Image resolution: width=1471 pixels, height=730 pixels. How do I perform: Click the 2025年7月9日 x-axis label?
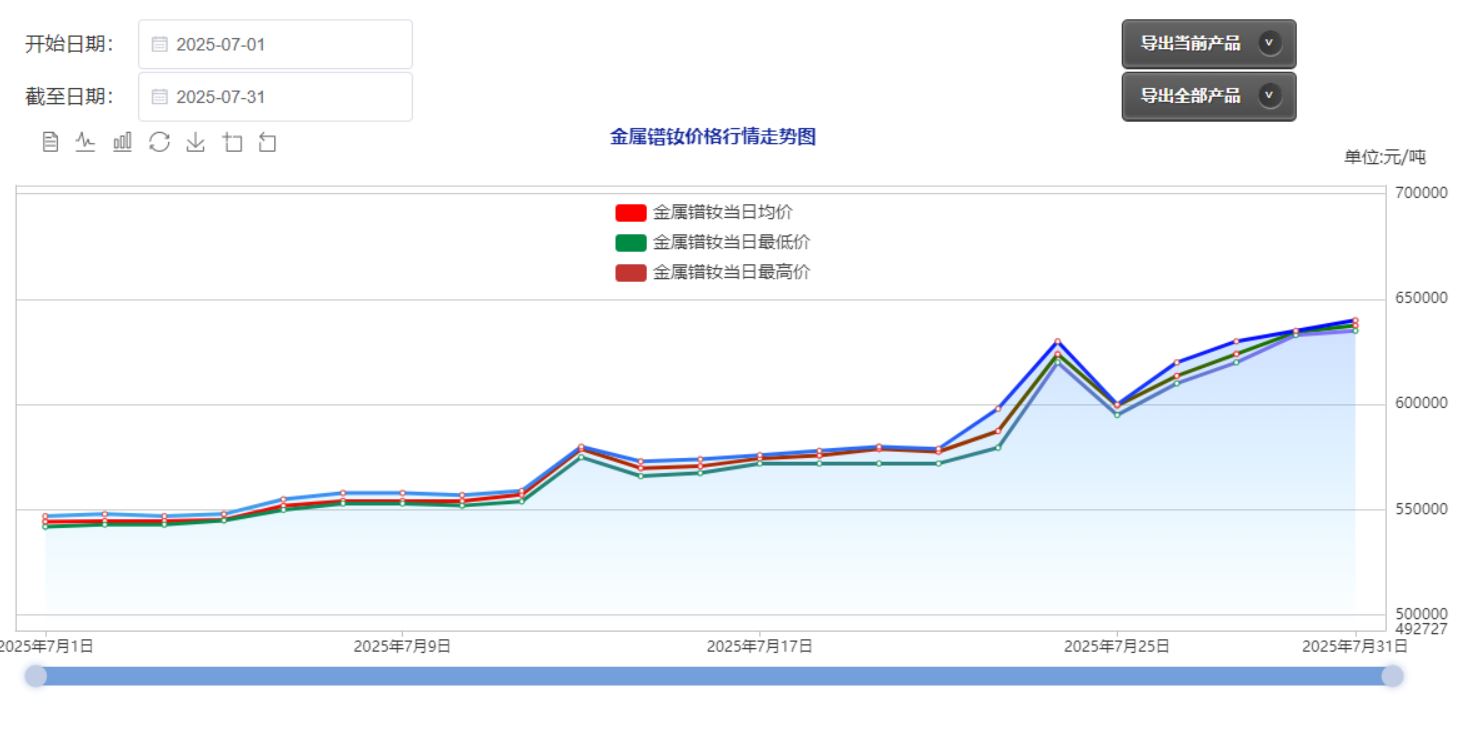click(402, 647)
